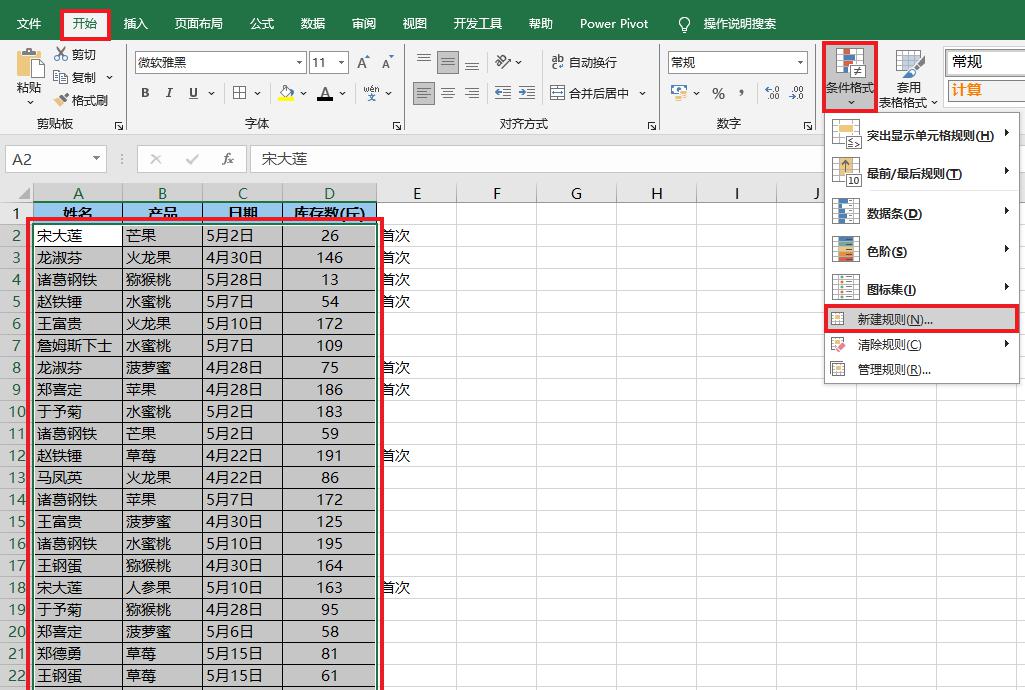Open the 数字 number dialog launcher

click(808, 125)
